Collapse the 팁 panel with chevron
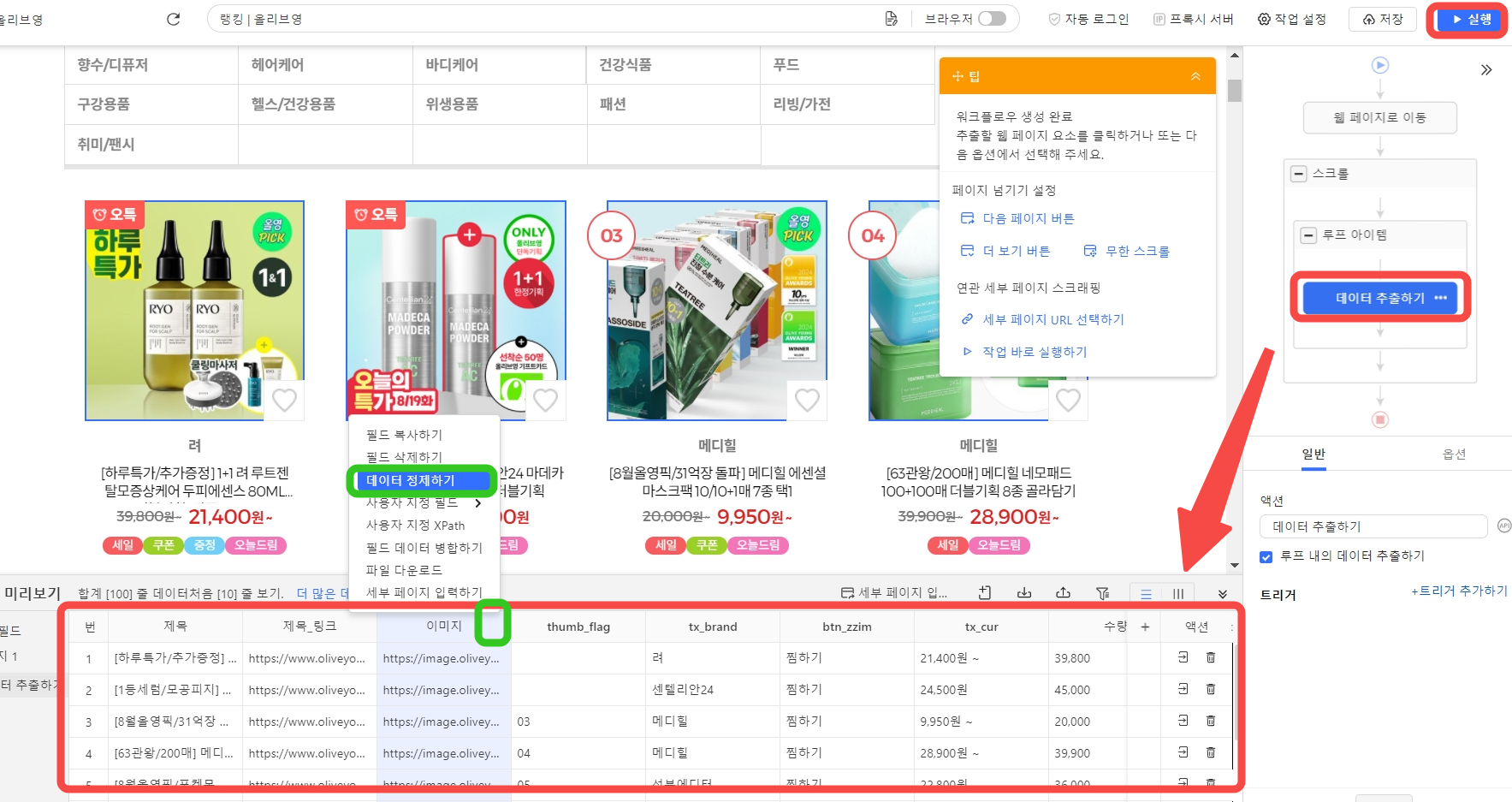This screenshot has height=802, width=1512. pyautogui.click(x=1195, y=76)
